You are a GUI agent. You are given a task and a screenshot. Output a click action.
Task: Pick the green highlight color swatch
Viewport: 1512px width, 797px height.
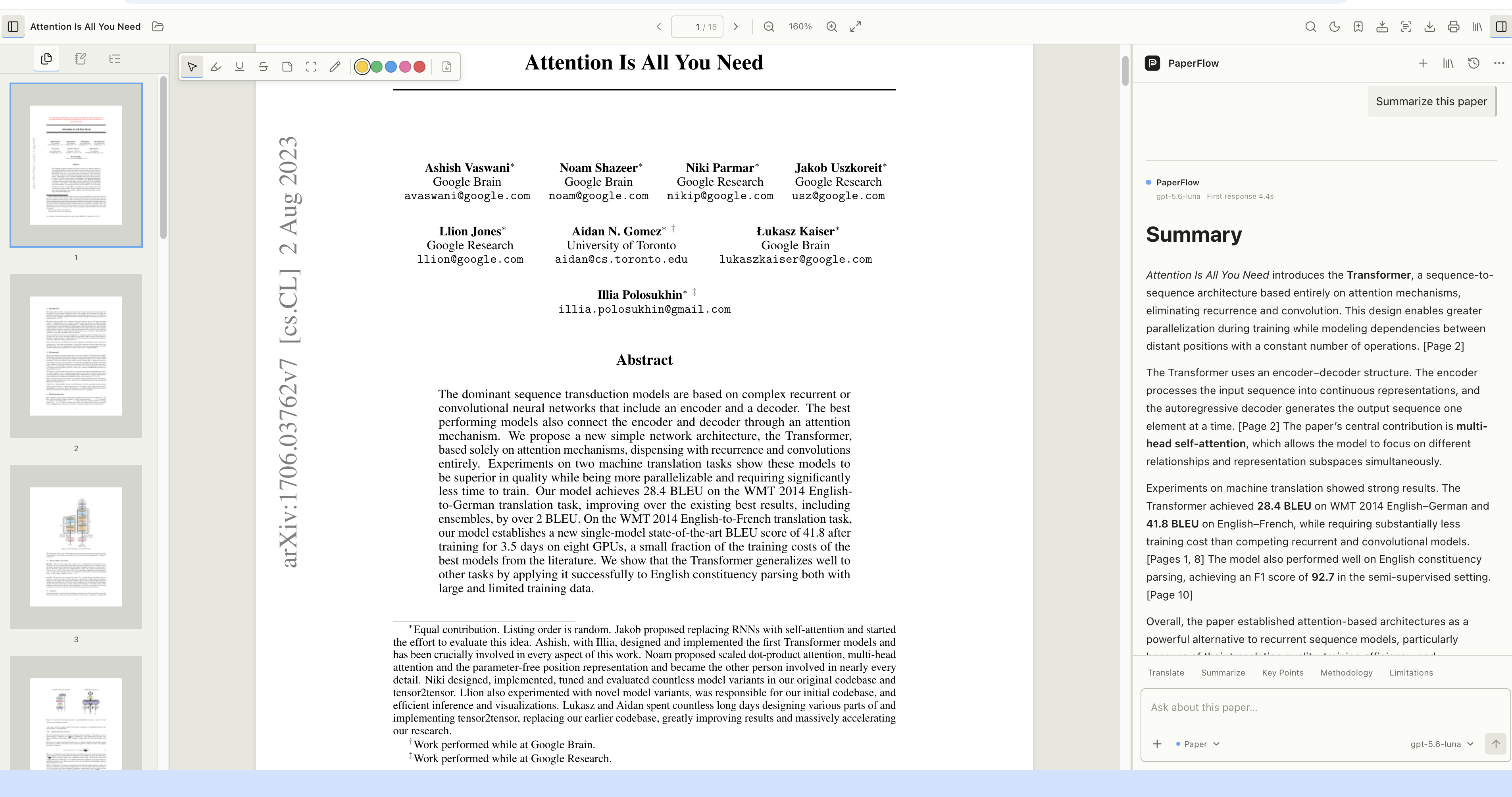coord(377,67)
